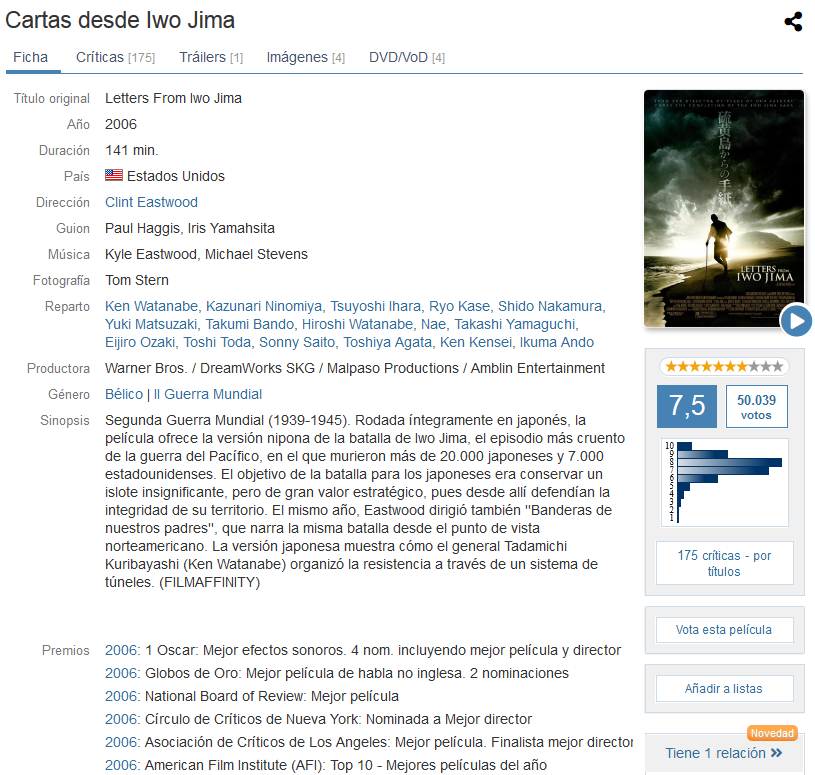Click the 2006 National Board of Review link
This screenshot has width=815, height=775.
point(122,696)
